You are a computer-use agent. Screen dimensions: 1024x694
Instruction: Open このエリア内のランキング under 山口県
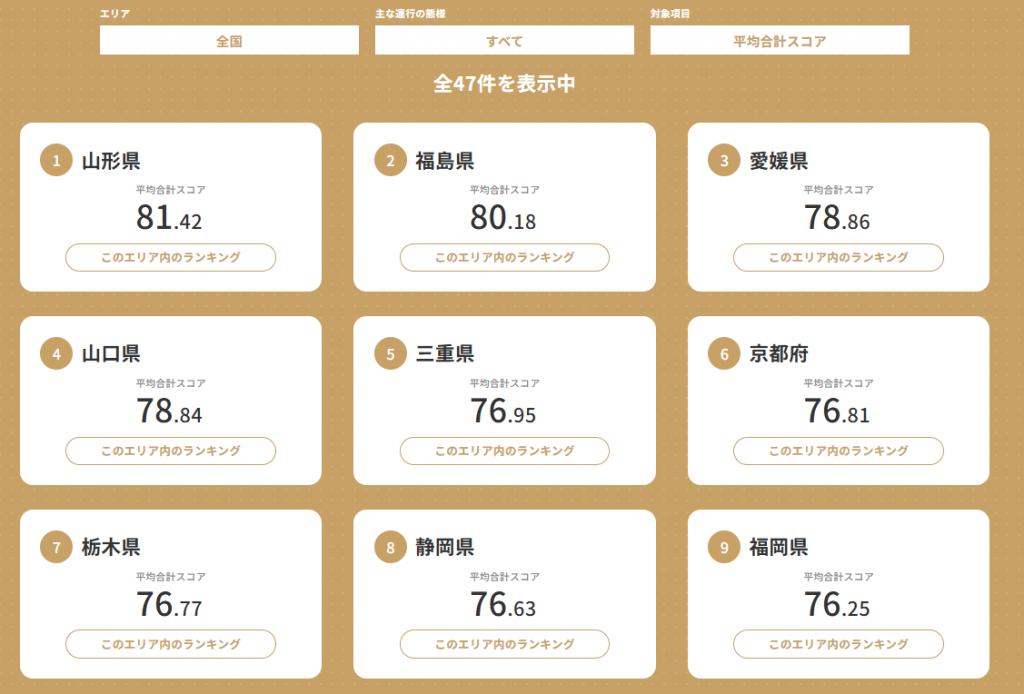point(171,451)
